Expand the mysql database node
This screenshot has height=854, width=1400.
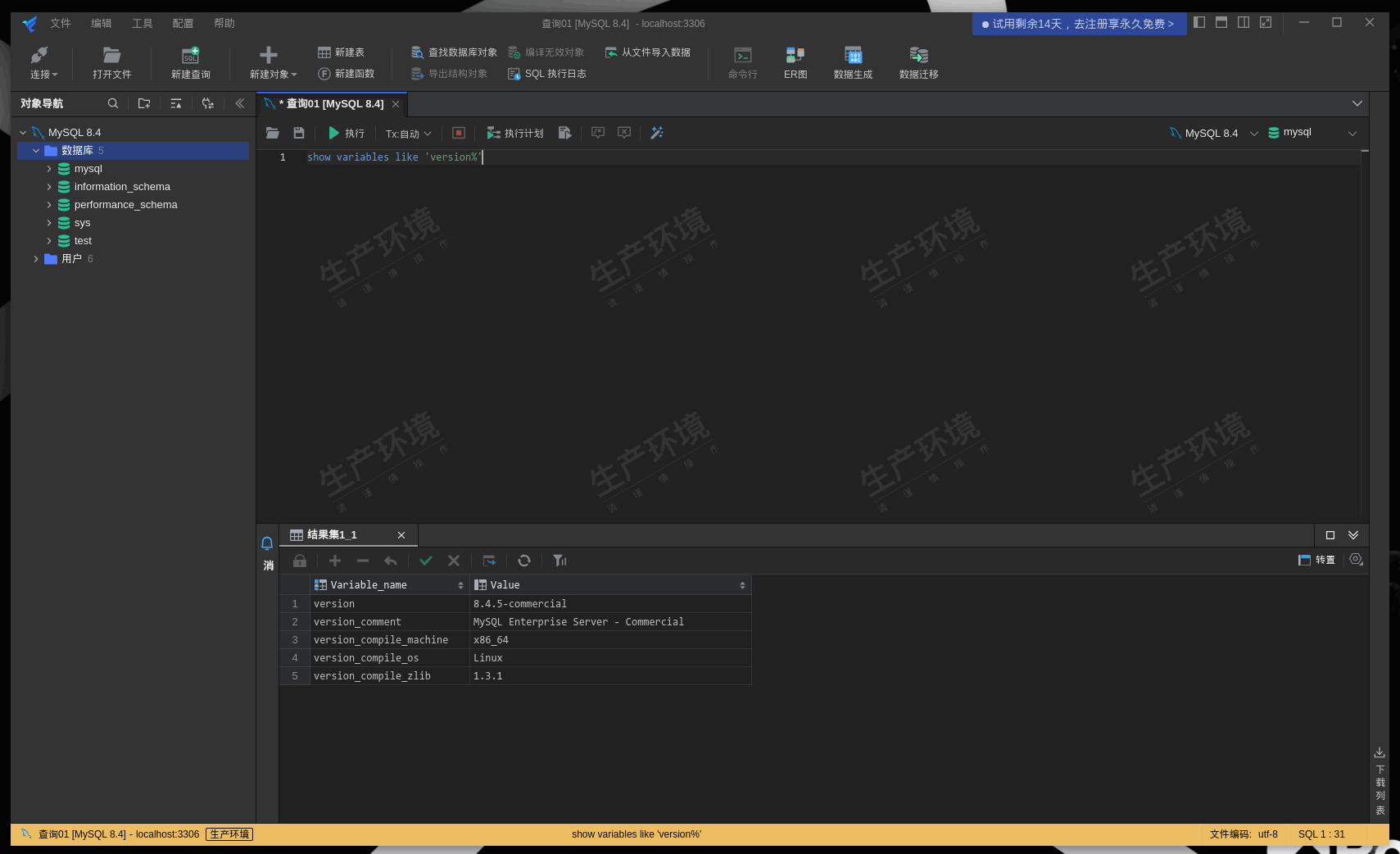49,169
